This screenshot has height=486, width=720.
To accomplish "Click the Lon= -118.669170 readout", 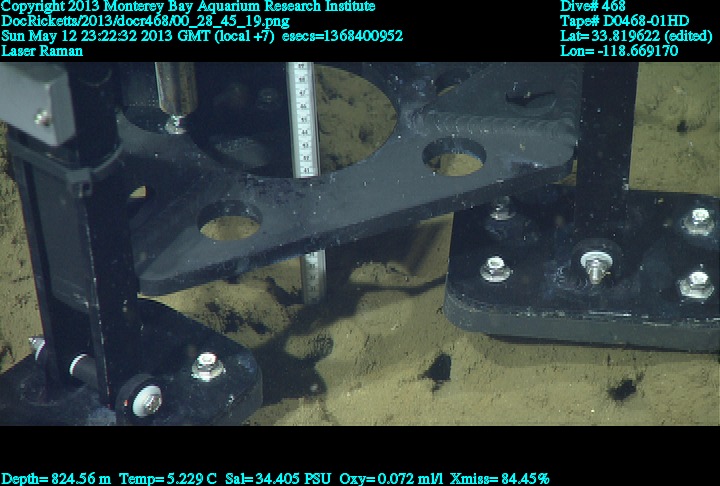I will pos(619,51).
